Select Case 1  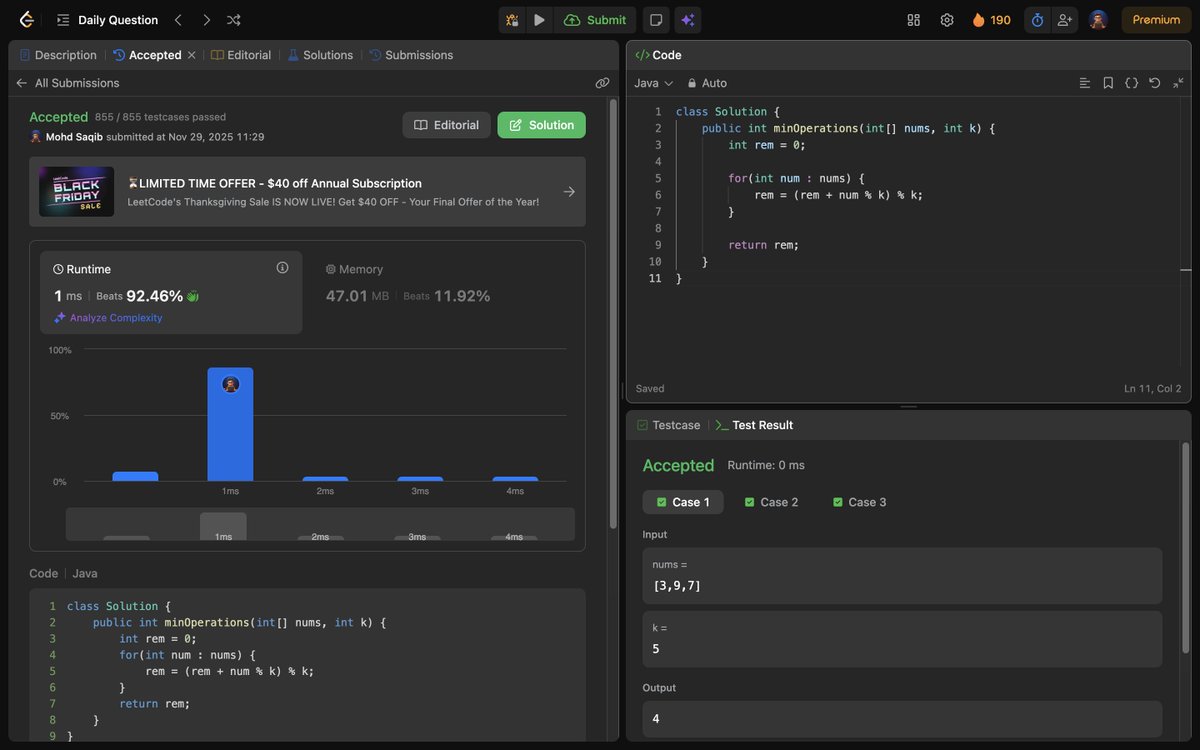click(683, 502)
